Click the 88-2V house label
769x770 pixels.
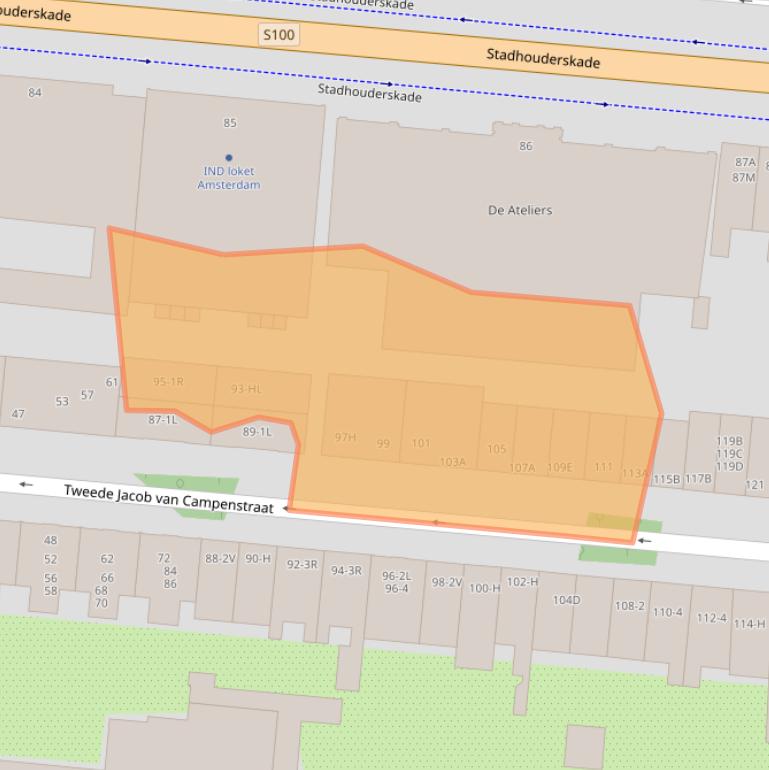[x=220, y=559]
